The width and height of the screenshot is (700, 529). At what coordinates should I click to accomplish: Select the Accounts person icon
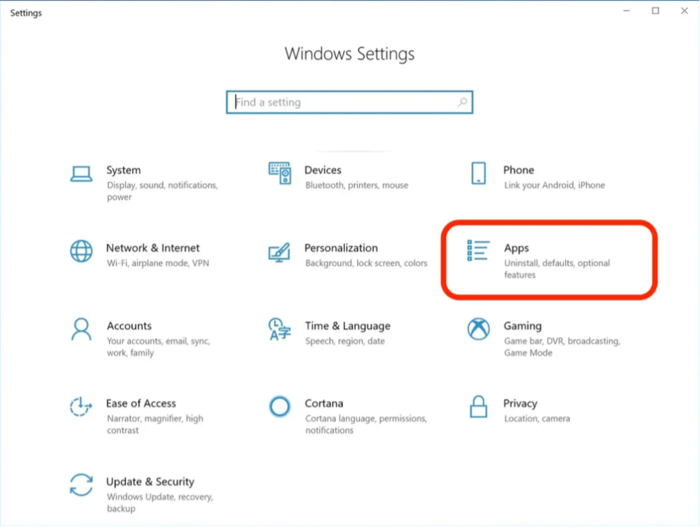point(81,329)
